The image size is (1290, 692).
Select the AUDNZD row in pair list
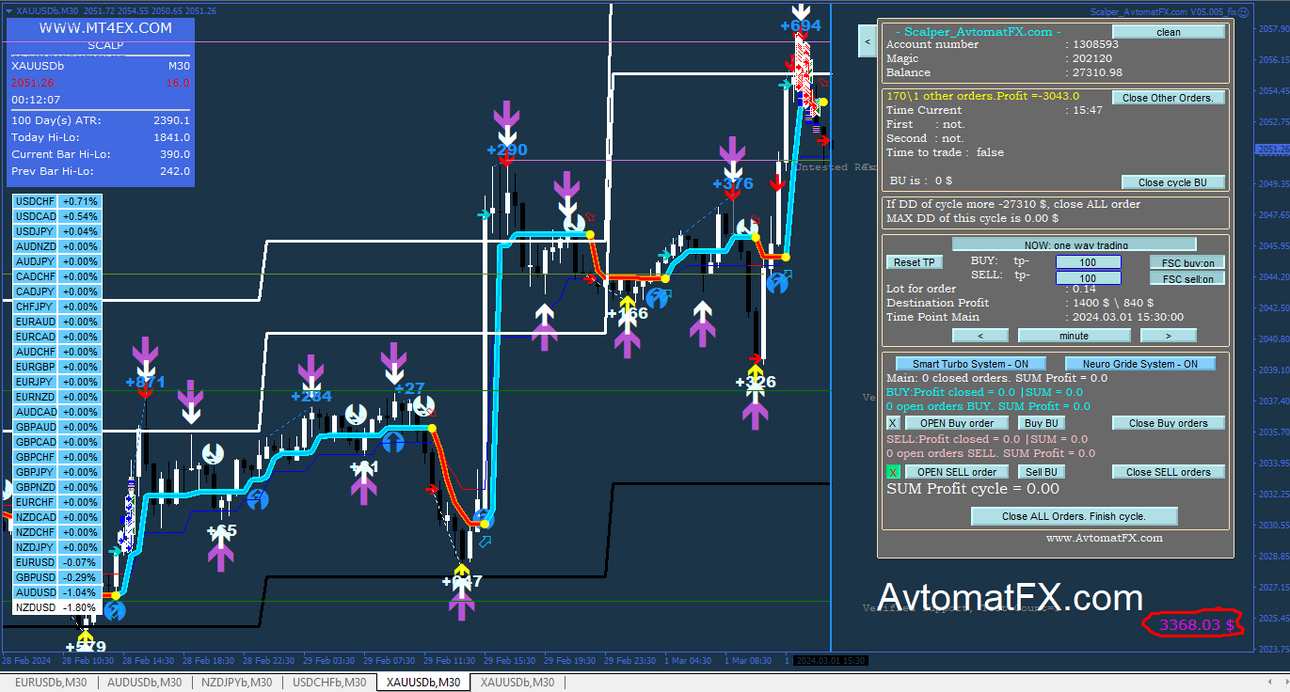click(57, 246)
